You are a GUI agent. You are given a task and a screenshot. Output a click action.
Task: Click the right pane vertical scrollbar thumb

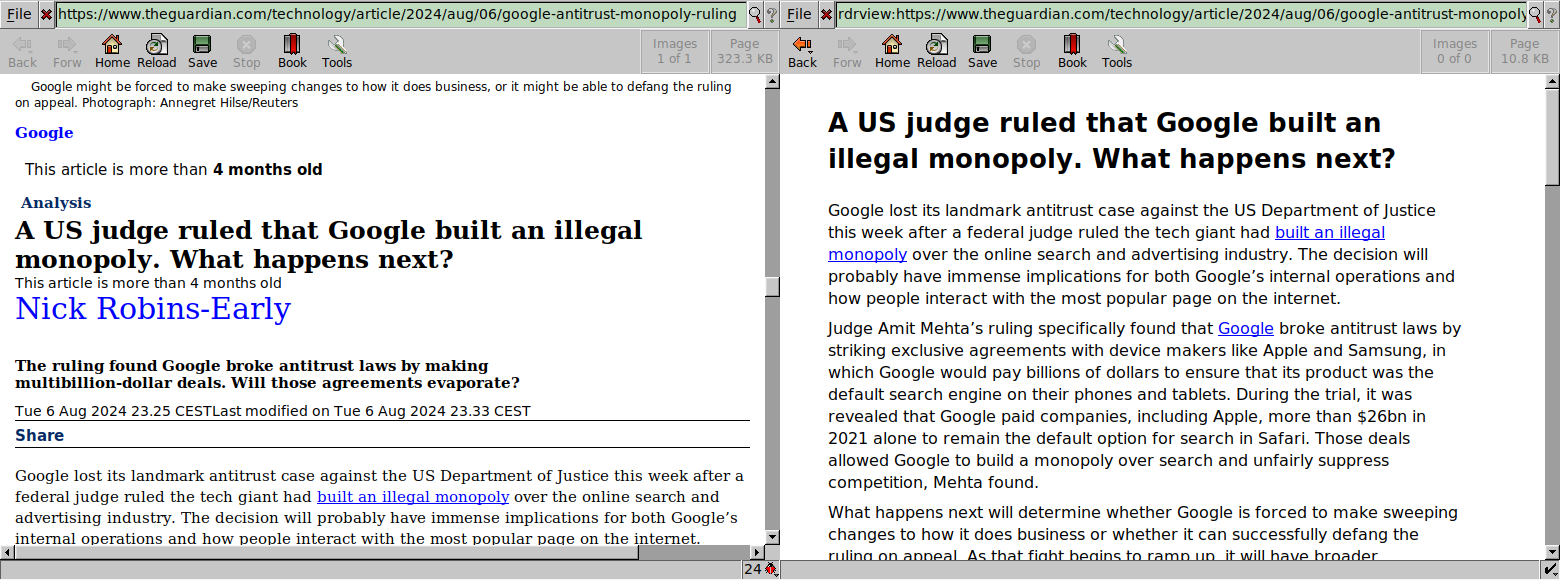tap(1552, 137)
